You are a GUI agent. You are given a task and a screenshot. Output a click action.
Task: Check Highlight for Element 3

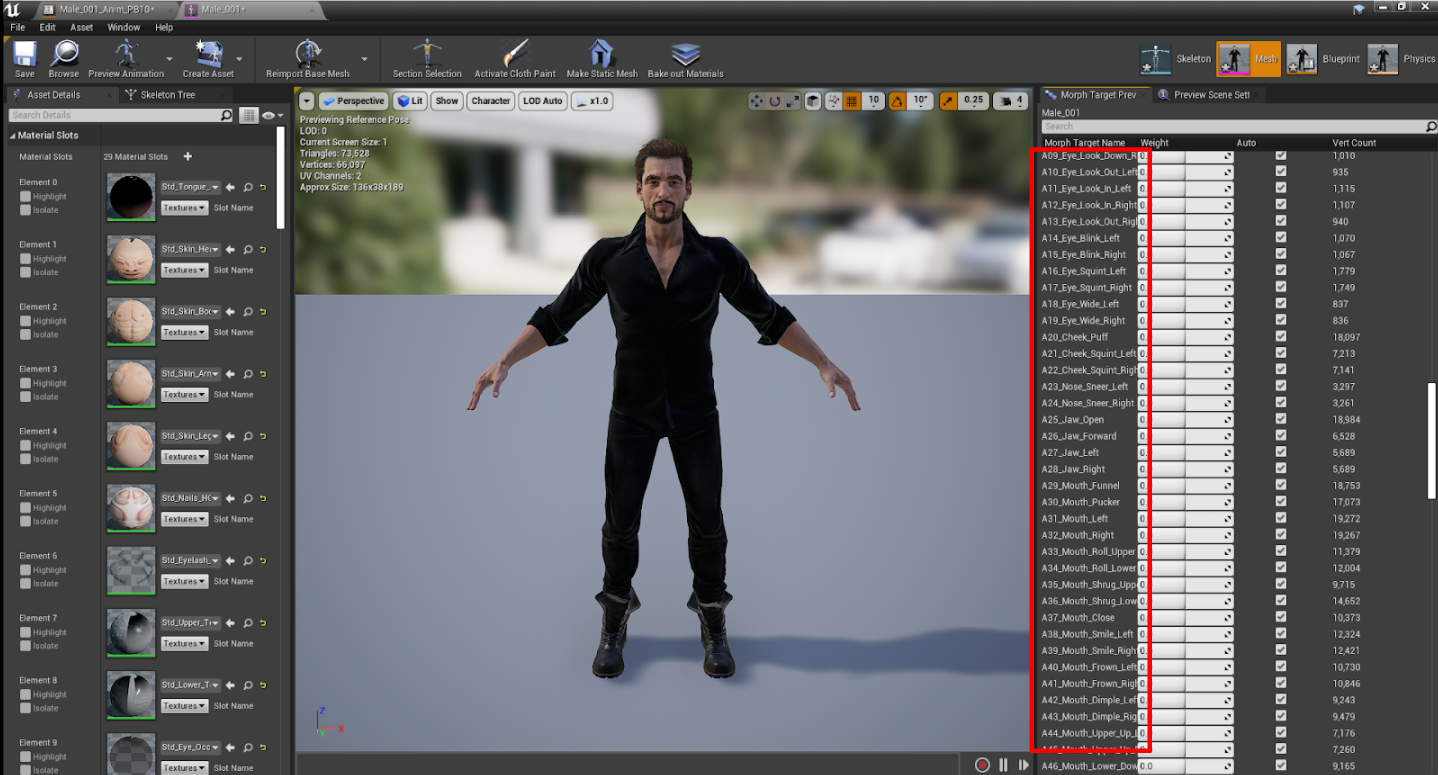click(x=26, y=383)
